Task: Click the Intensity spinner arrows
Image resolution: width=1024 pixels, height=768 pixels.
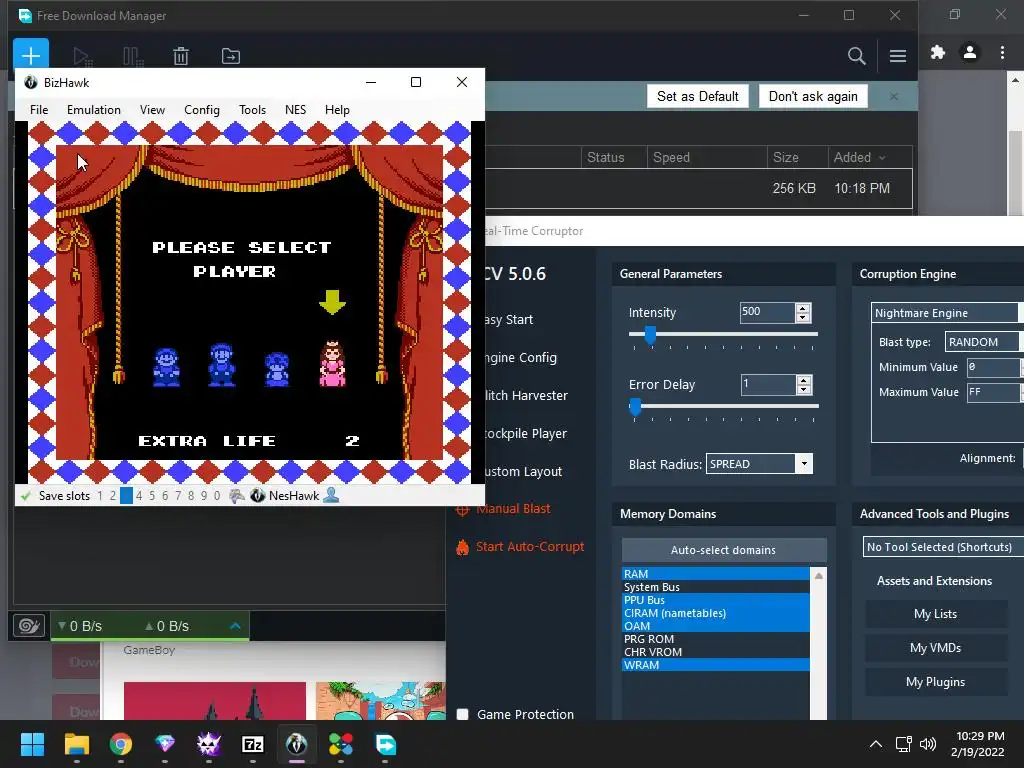Action: click(x=803, y=312)
